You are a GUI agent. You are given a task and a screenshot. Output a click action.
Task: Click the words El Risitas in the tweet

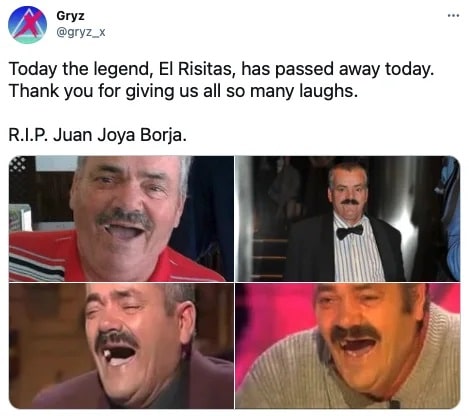195,69
